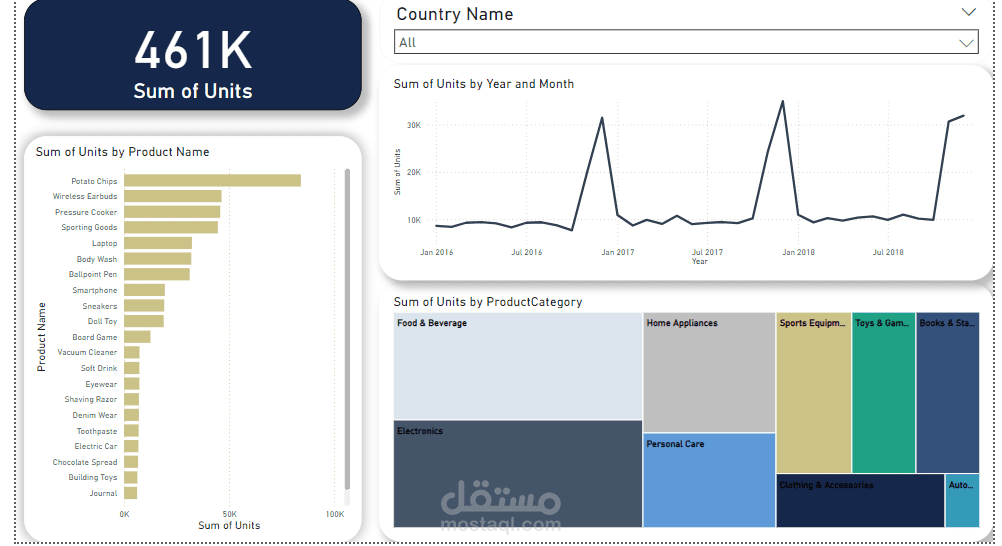Click the Laptop bar

pos(158,243)
